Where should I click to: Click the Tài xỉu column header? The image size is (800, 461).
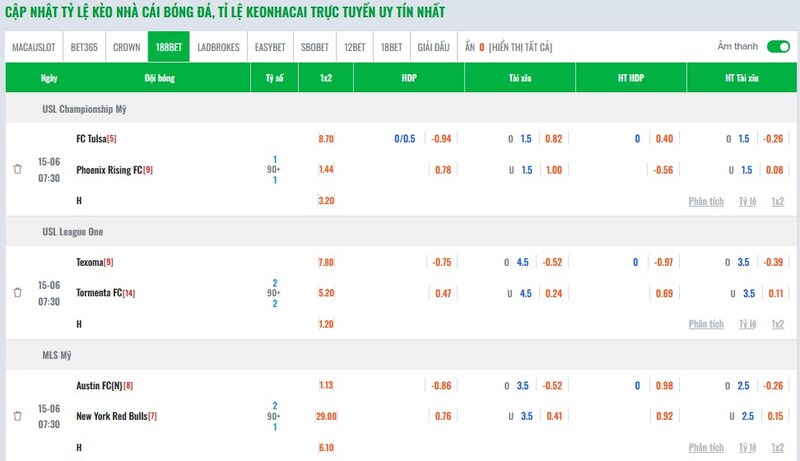[x=520, y=78]
